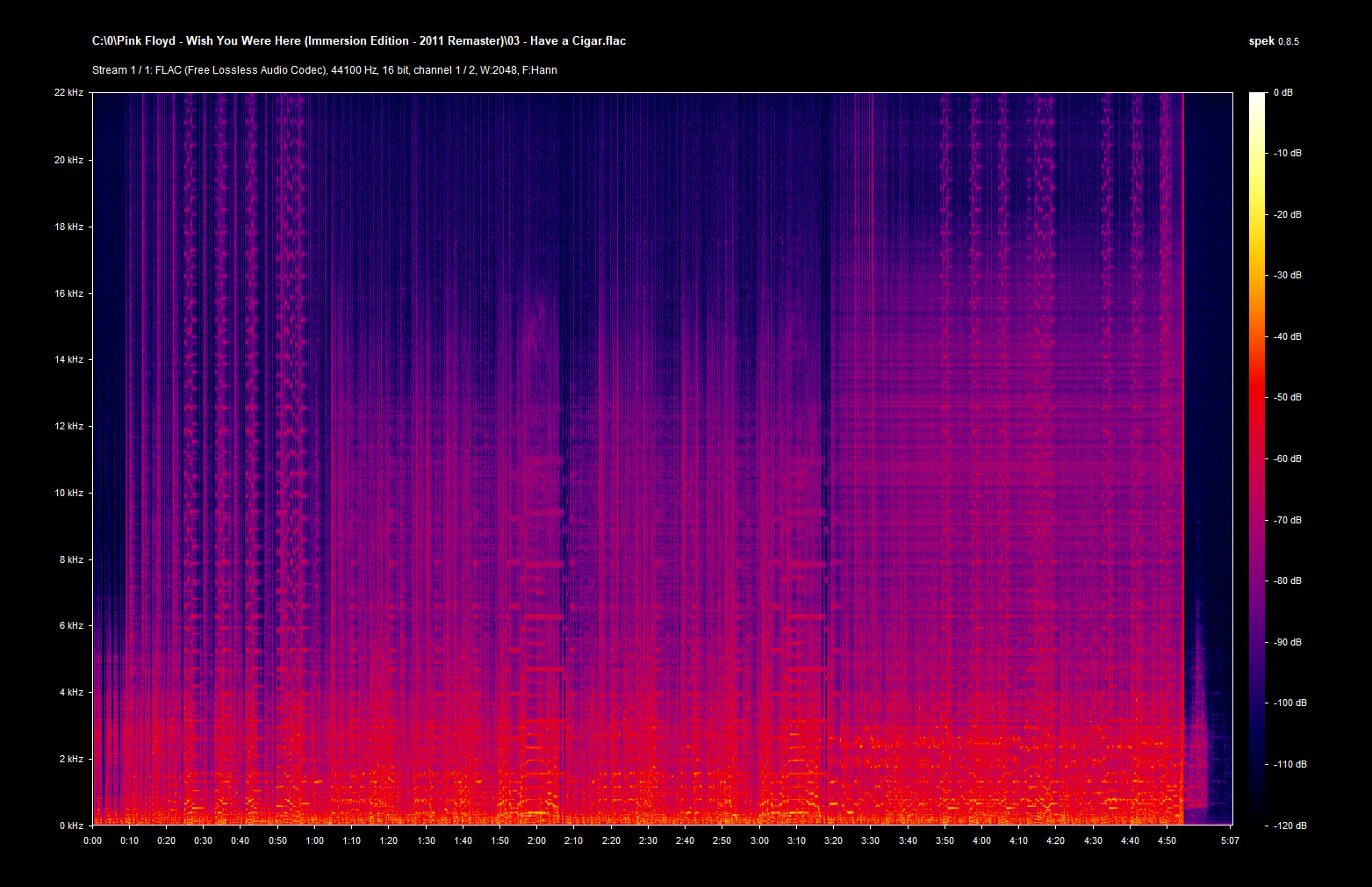Click the 4:50 time axis marker
Image resolution: width=1372 pixels, height=887 pixels.
pyautogui.click(x=1167, y=840)
